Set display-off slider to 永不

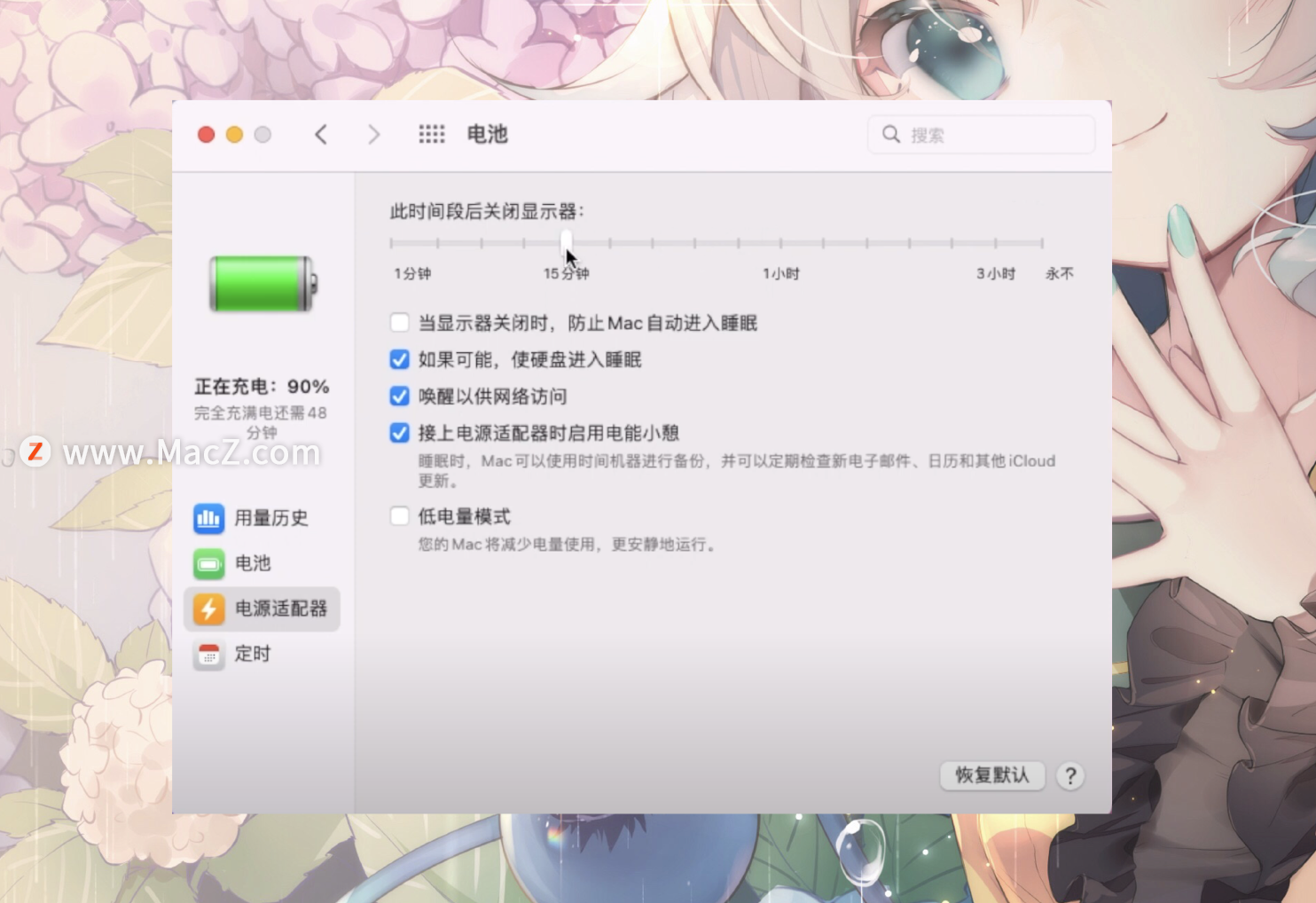tap(1042, 242)
